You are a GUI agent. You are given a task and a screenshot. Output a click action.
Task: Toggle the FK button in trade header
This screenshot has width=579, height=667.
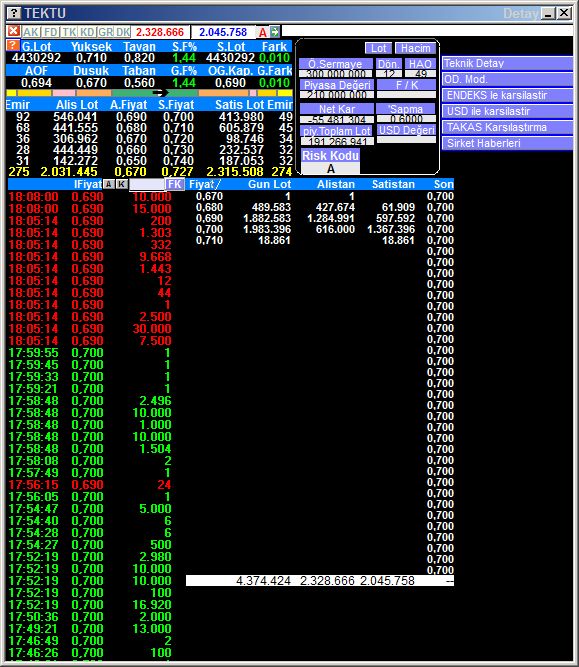(x=175, y=184)
